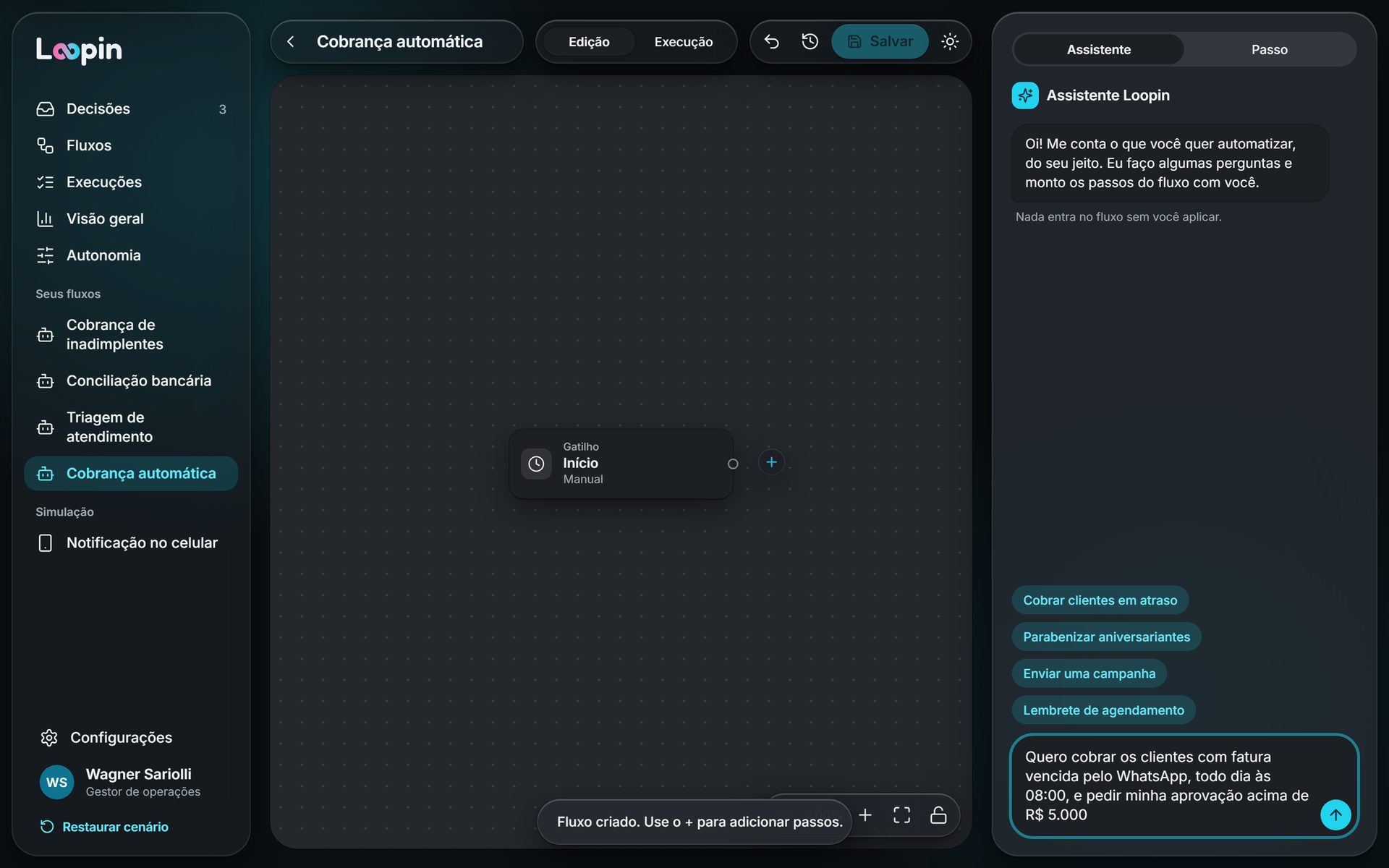Save the flow with Salvar button
1389x868 pixels.
880,42
